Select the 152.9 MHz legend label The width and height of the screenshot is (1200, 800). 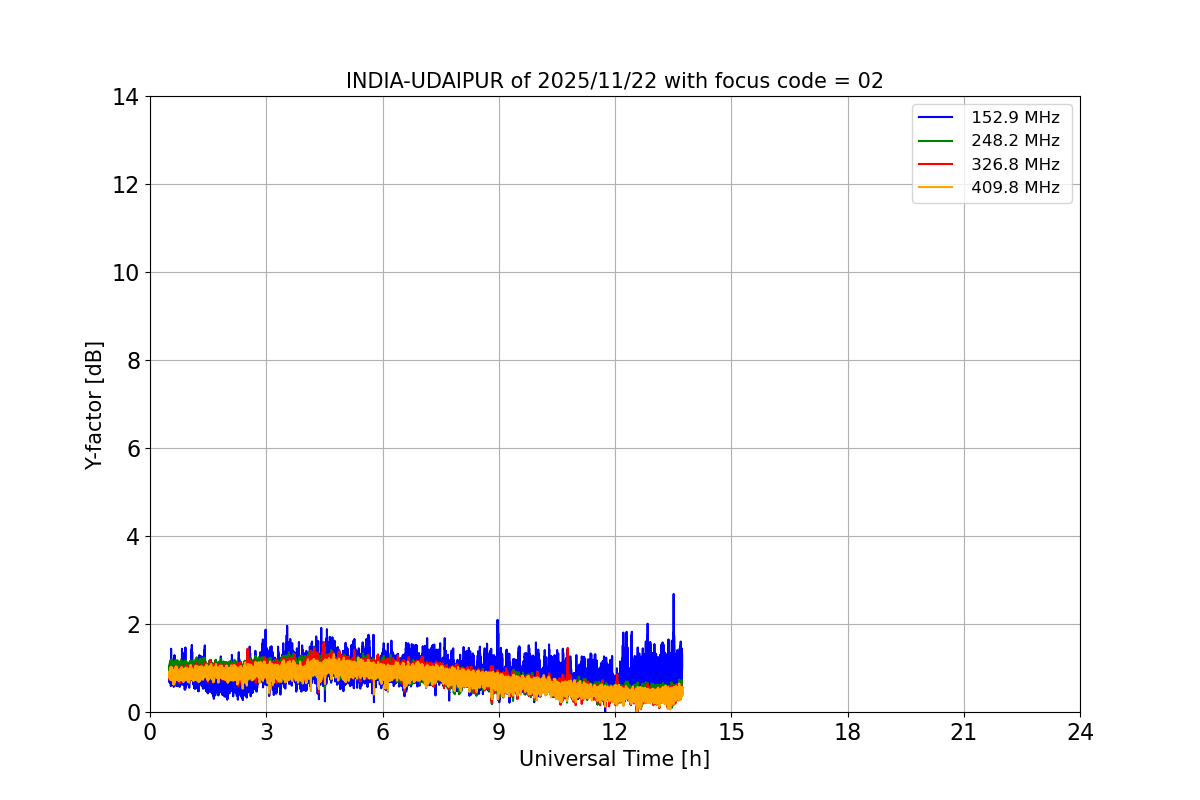pyautogui.click(x=1015, y=117)
